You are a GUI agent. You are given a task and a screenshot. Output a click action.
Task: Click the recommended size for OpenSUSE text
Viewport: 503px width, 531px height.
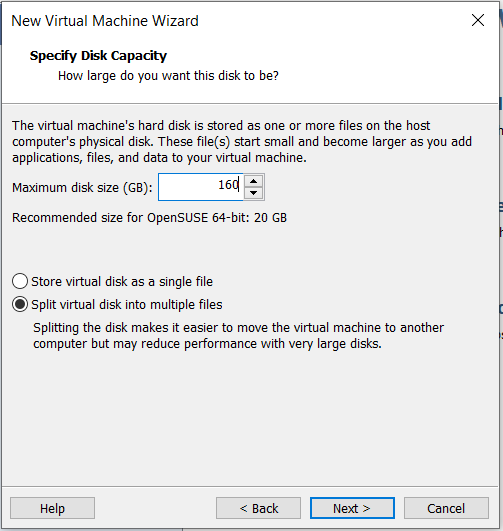click(149, 217)
